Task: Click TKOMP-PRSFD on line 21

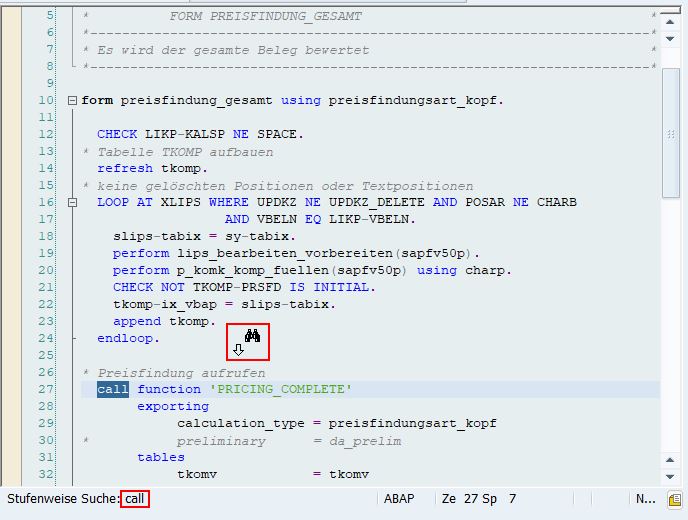Action: click(237, 287)
